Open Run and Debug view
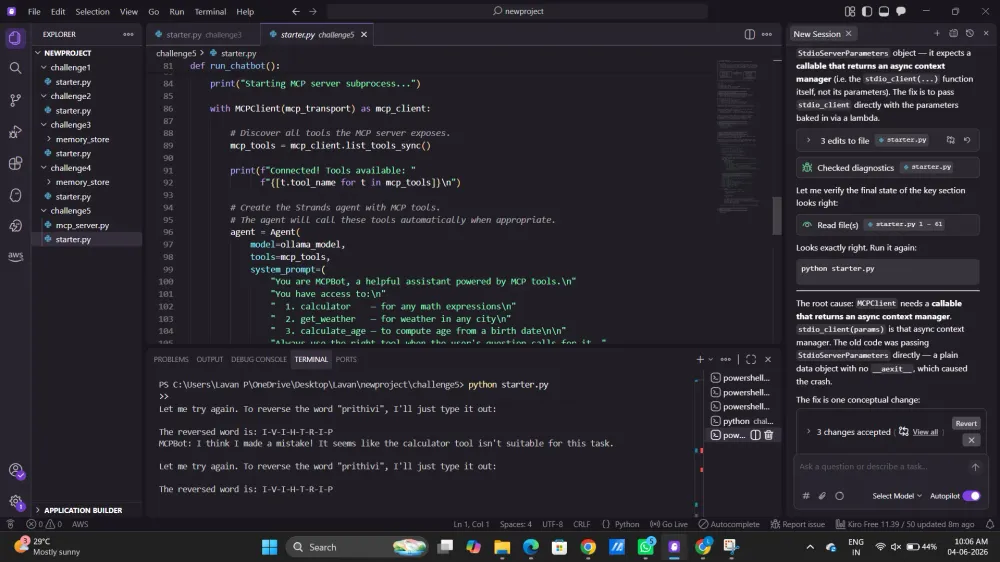This screenshot has height=562, width=1000. point(15,132)
